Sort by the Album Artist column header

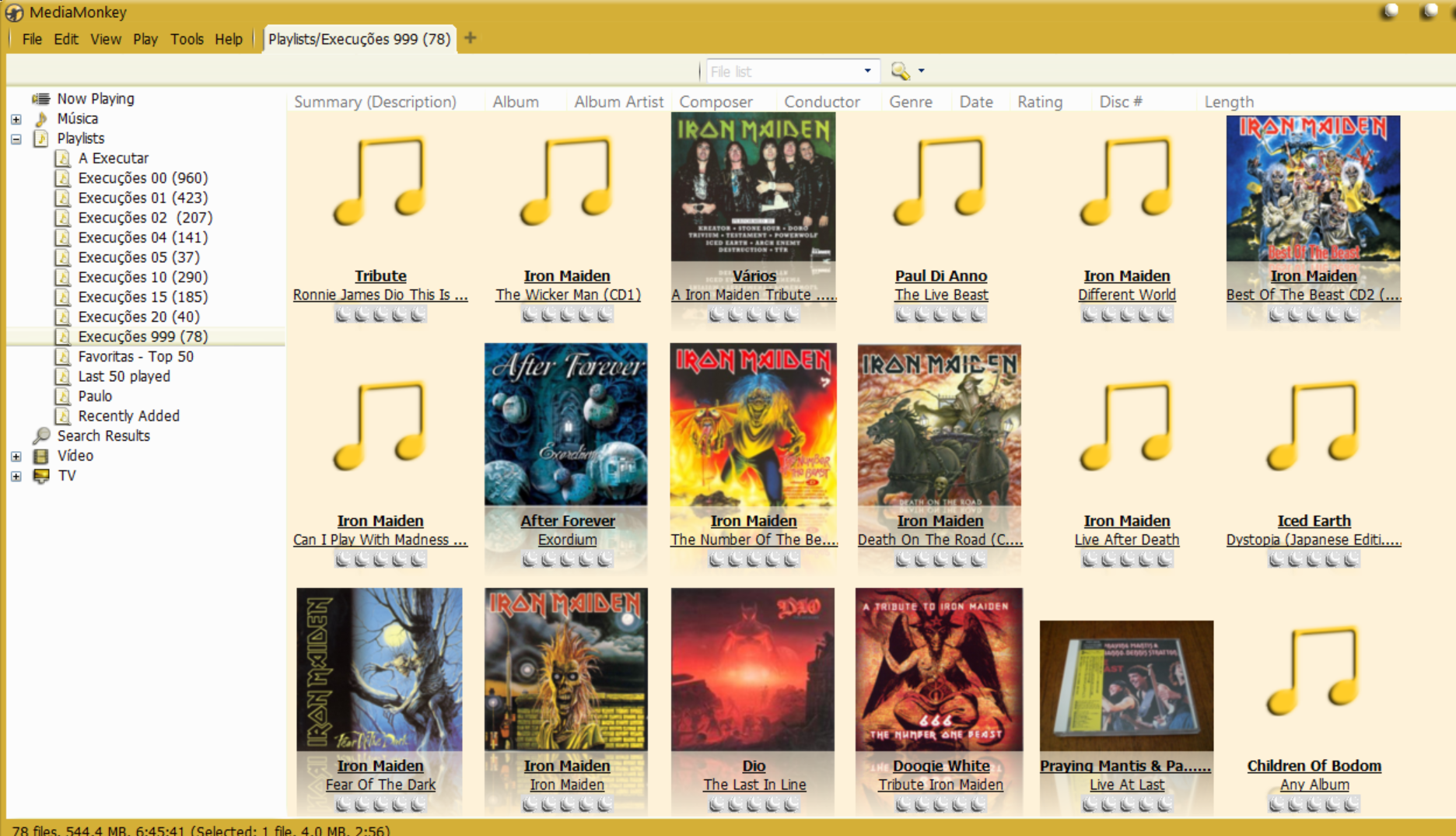click(x=619, y=102)
